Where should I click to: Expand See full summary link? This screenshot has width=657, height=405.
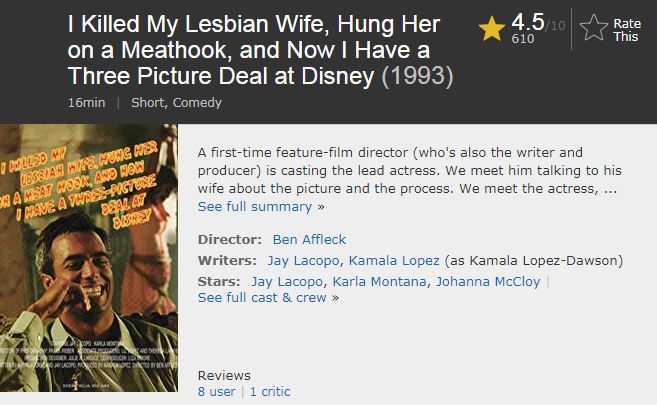click(x=255, y=206)
